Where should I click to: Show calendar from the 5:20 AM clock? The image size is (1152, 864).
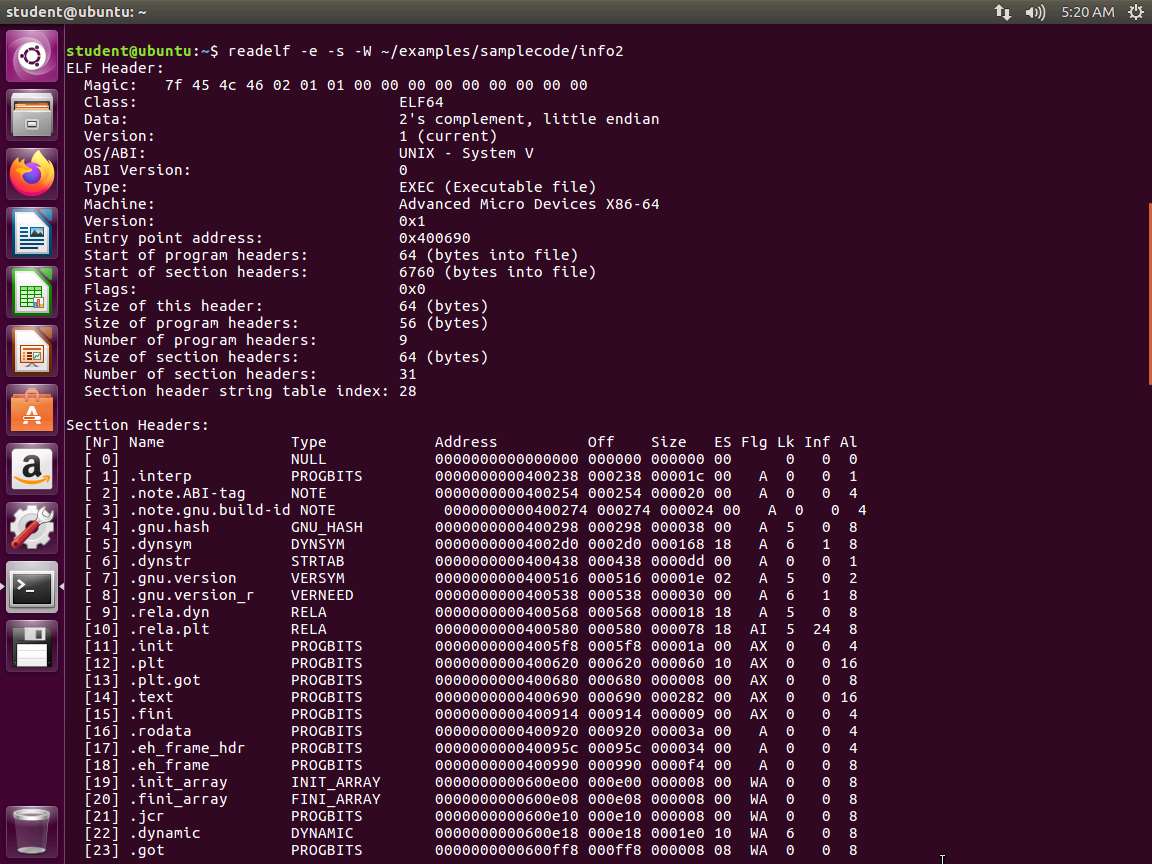pyautogui.click(x=1087, y=12)
